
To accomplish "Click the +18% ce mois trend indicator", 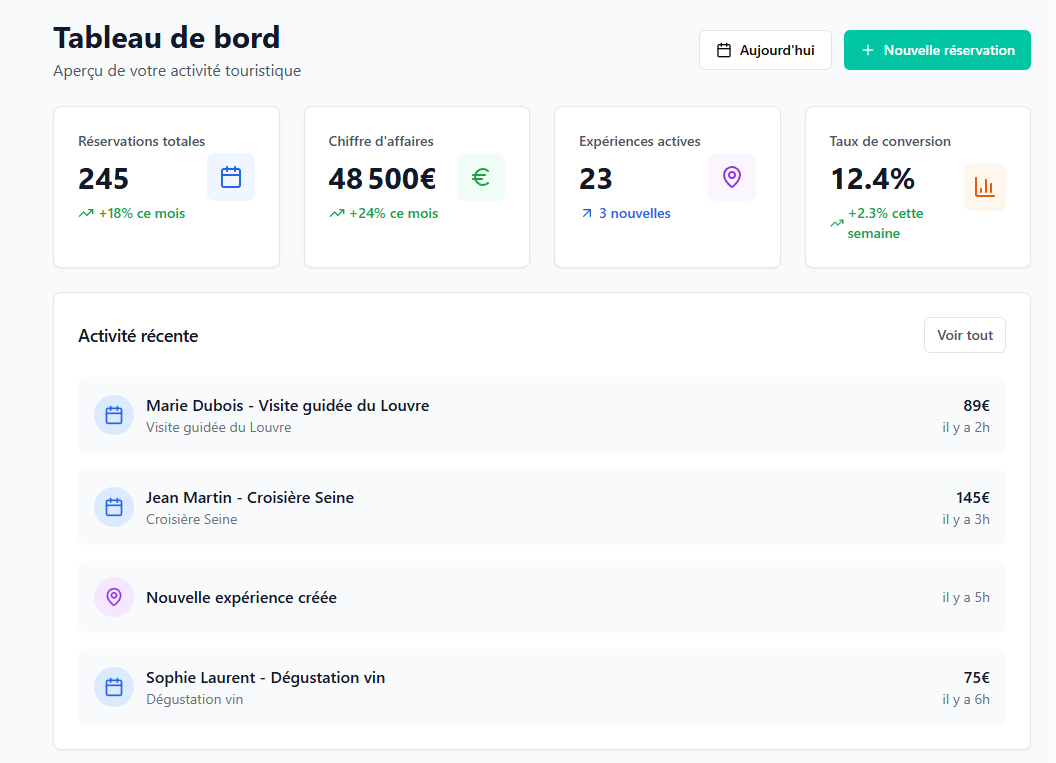I will click(x=141, y=213).
